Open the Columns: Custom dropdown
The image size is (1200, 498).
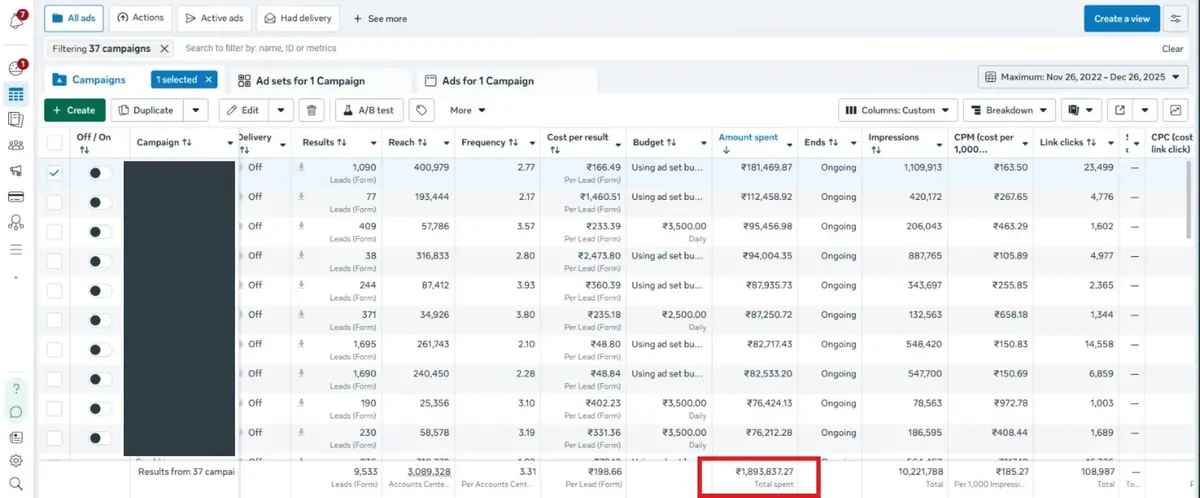[897, 110]
